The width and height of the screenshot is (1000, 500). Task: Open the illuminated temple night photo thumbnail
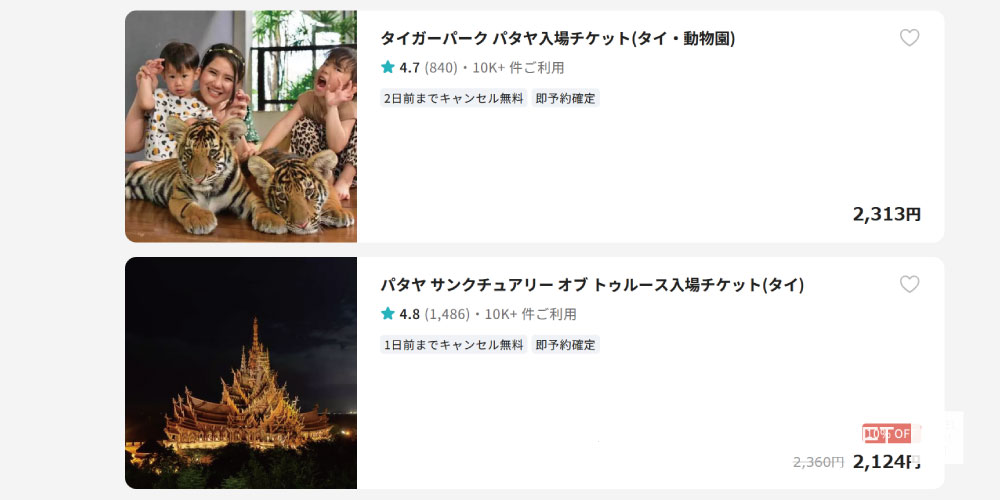pos(241,373)
